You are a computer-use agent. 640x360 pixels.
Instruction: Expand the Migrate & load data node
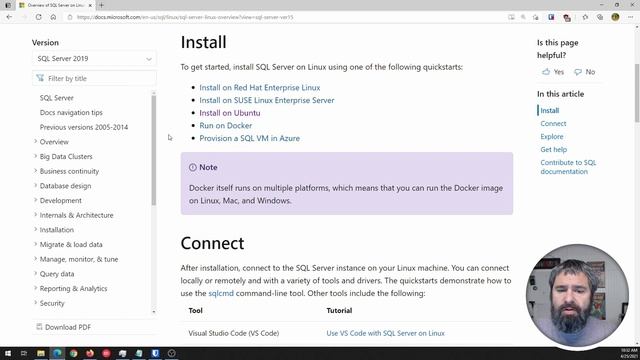tap(36, 244)
